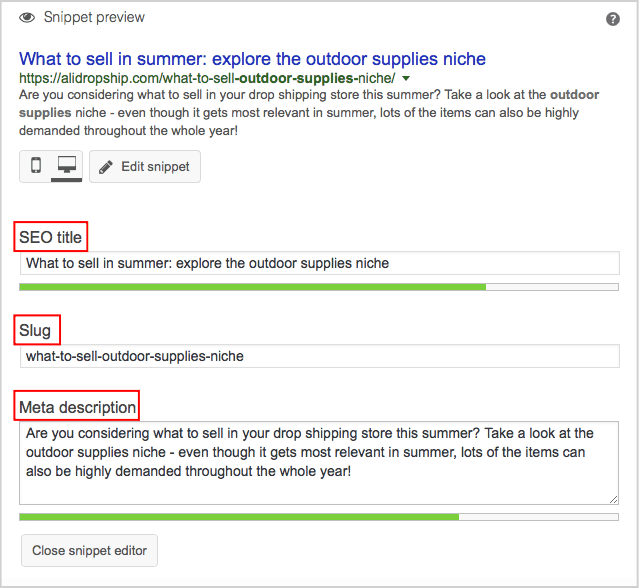This screenshot has width=639, height=588.
Task: Click the pencil icon on Edit snippet
Action: pyautogui.click(x=106, y=167)
